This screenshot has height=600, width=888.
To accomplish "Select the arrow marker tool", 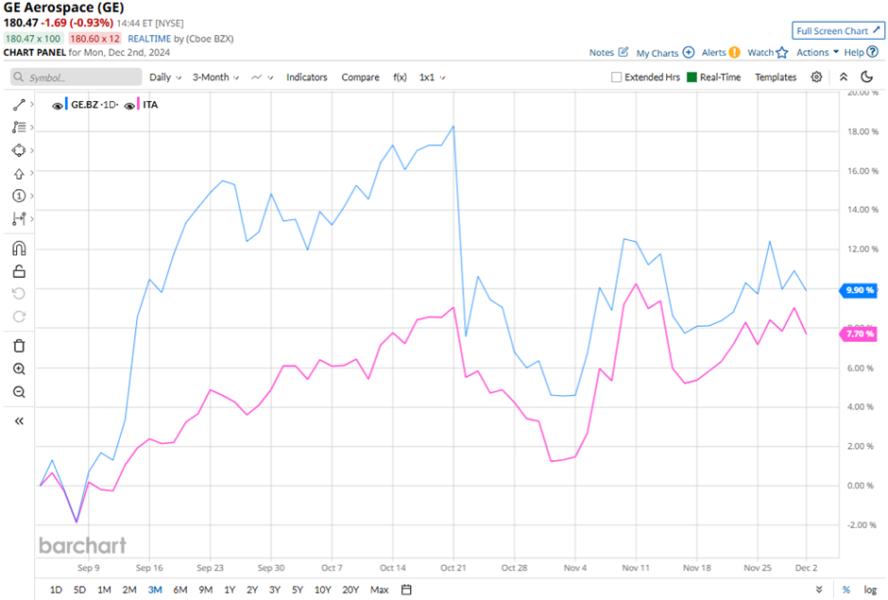I will click(x=19, y=173).
